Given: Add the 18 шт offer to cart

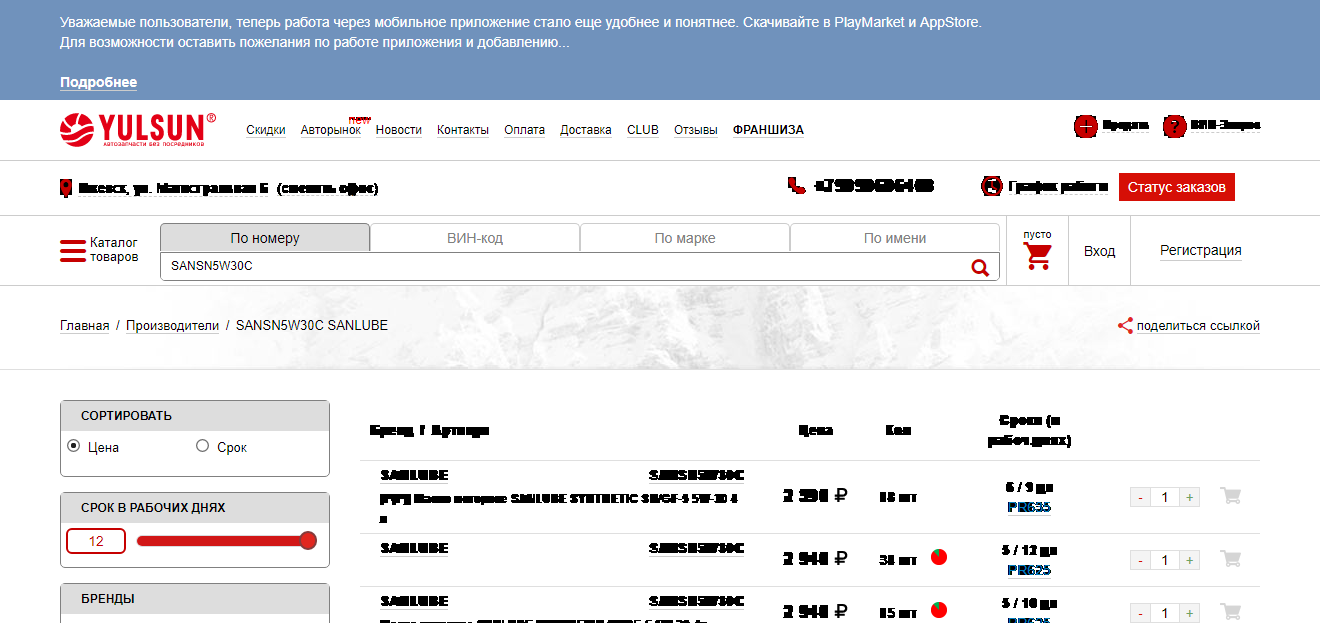Looking at the screenshot, I should 1231,495.
